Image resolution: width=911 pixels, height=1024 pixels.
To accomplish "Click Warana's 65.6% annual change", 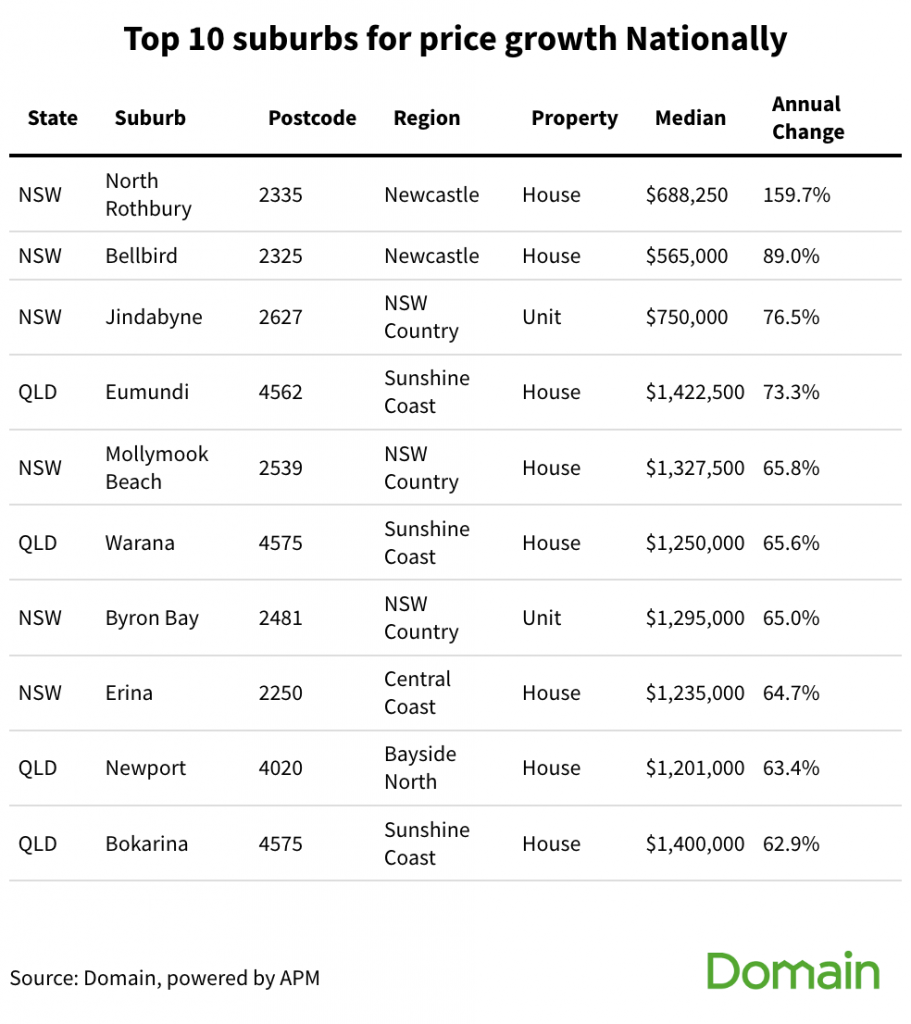I will [x=791, y=543].
